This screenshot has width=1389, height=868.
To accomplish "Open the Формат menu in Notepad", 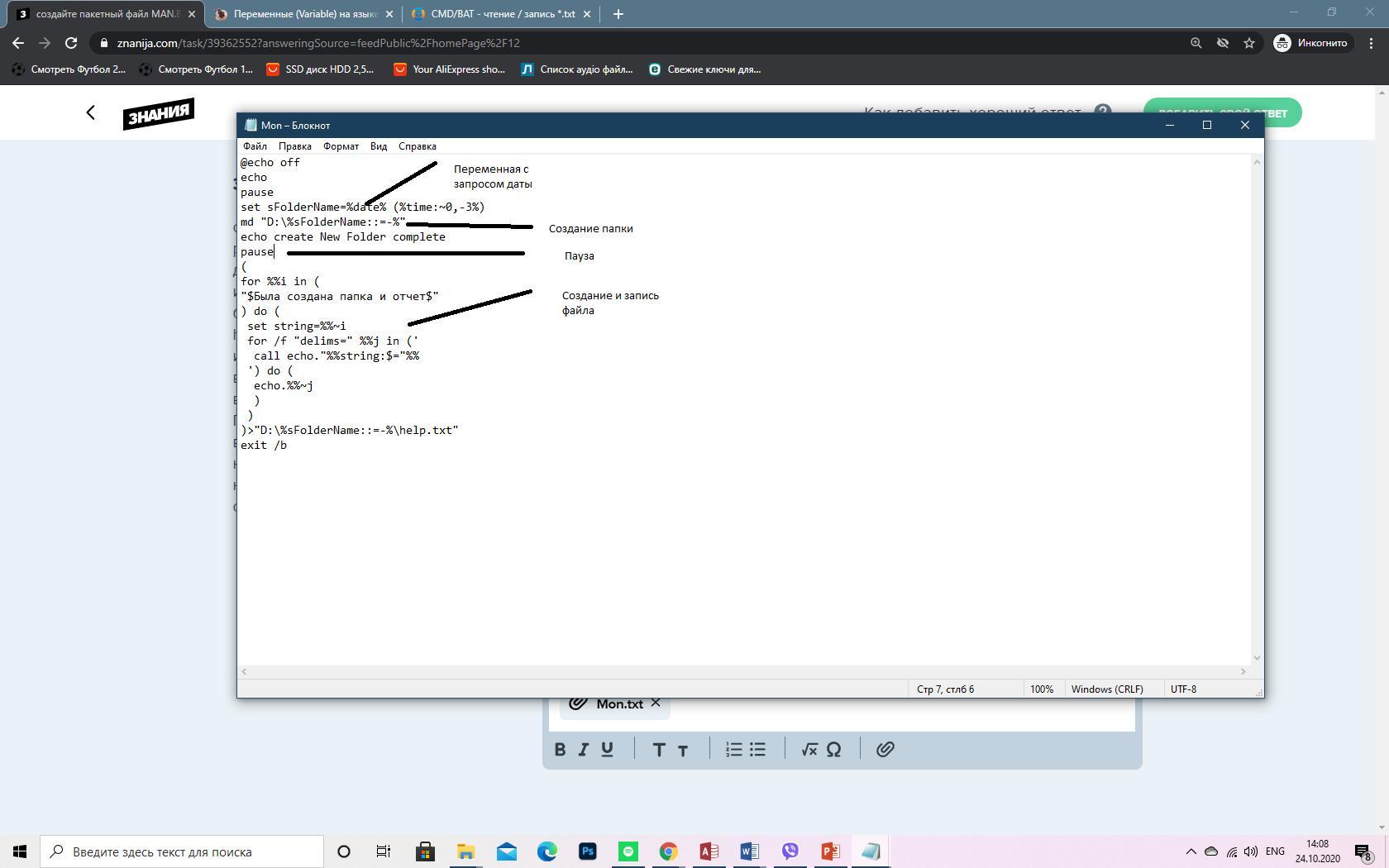I will click(x=341, y=146).
